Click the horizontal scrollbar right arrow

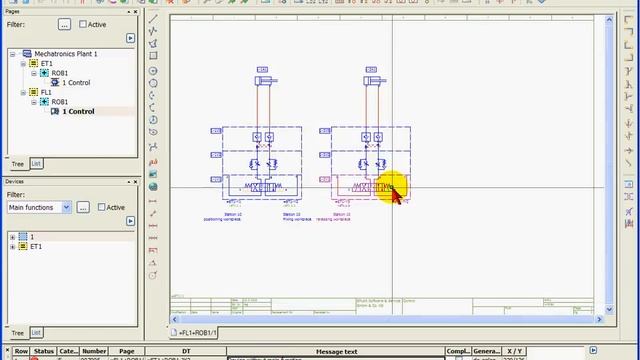pos(600,319)
